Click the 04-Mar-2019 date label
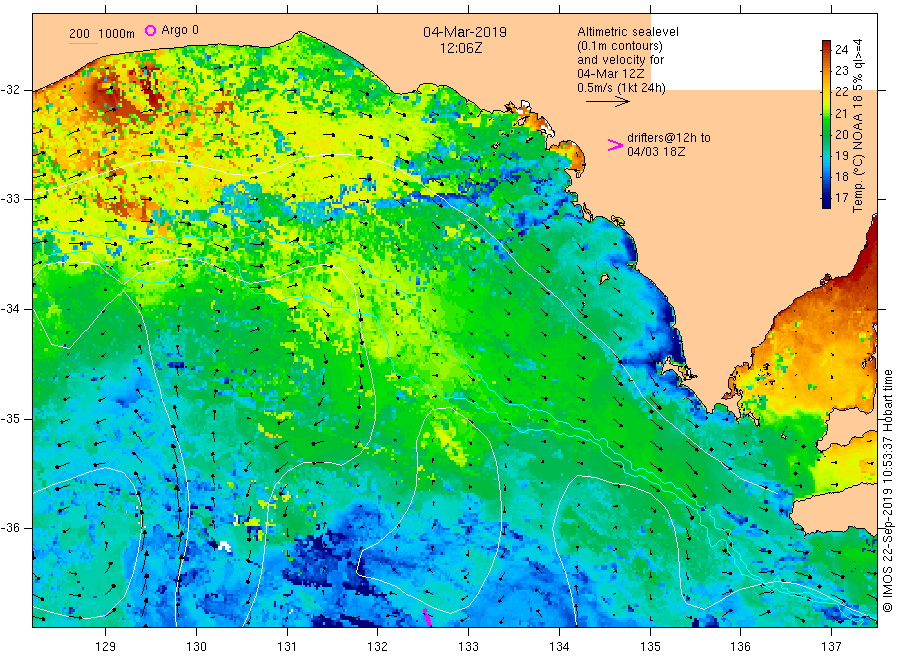 465,32
